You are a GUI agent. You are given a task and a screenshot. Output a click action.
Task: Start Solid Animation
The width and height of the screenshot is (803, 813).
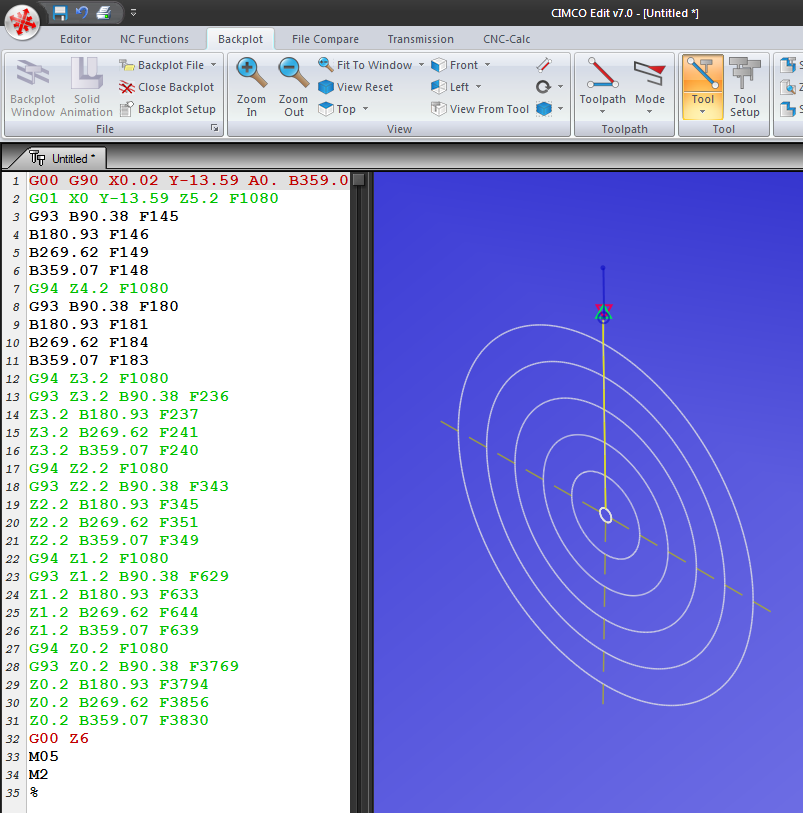tap(86, 87)
